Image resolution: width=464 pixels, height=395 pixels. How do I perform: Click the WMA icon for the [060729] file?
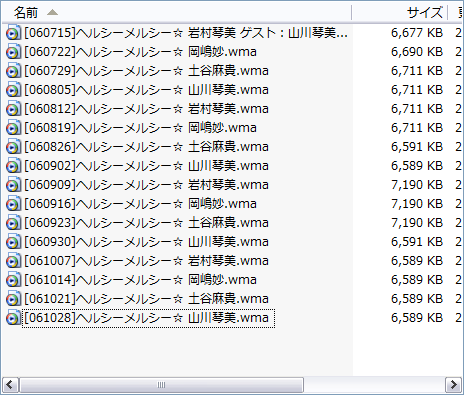tap(13, 71)
